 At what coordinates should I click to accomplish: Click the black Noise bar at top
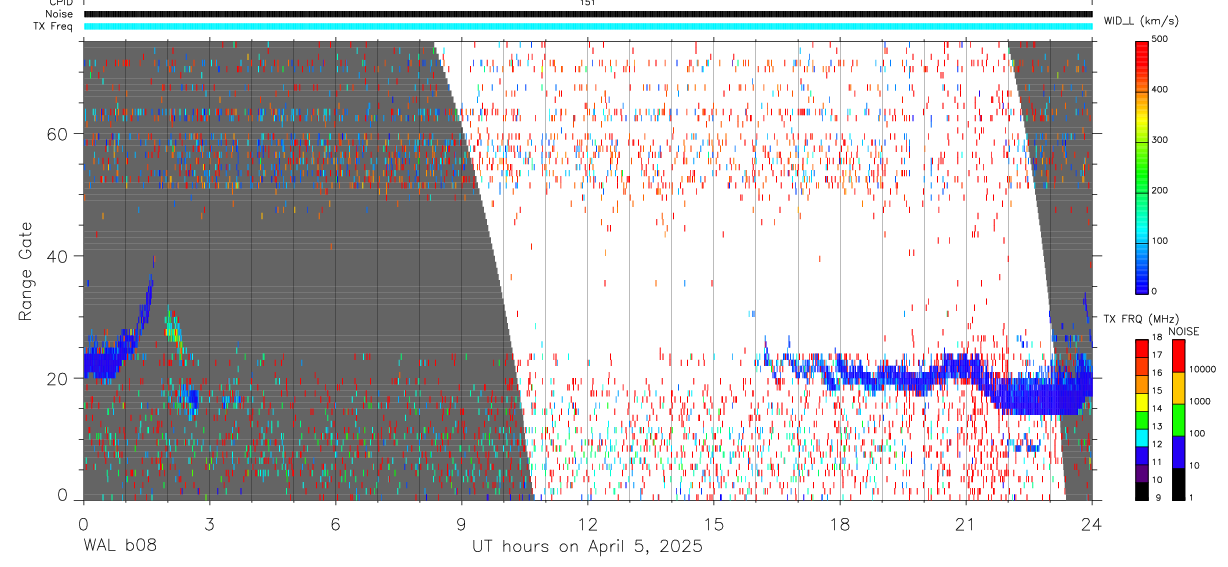click(x=587, y=14)
